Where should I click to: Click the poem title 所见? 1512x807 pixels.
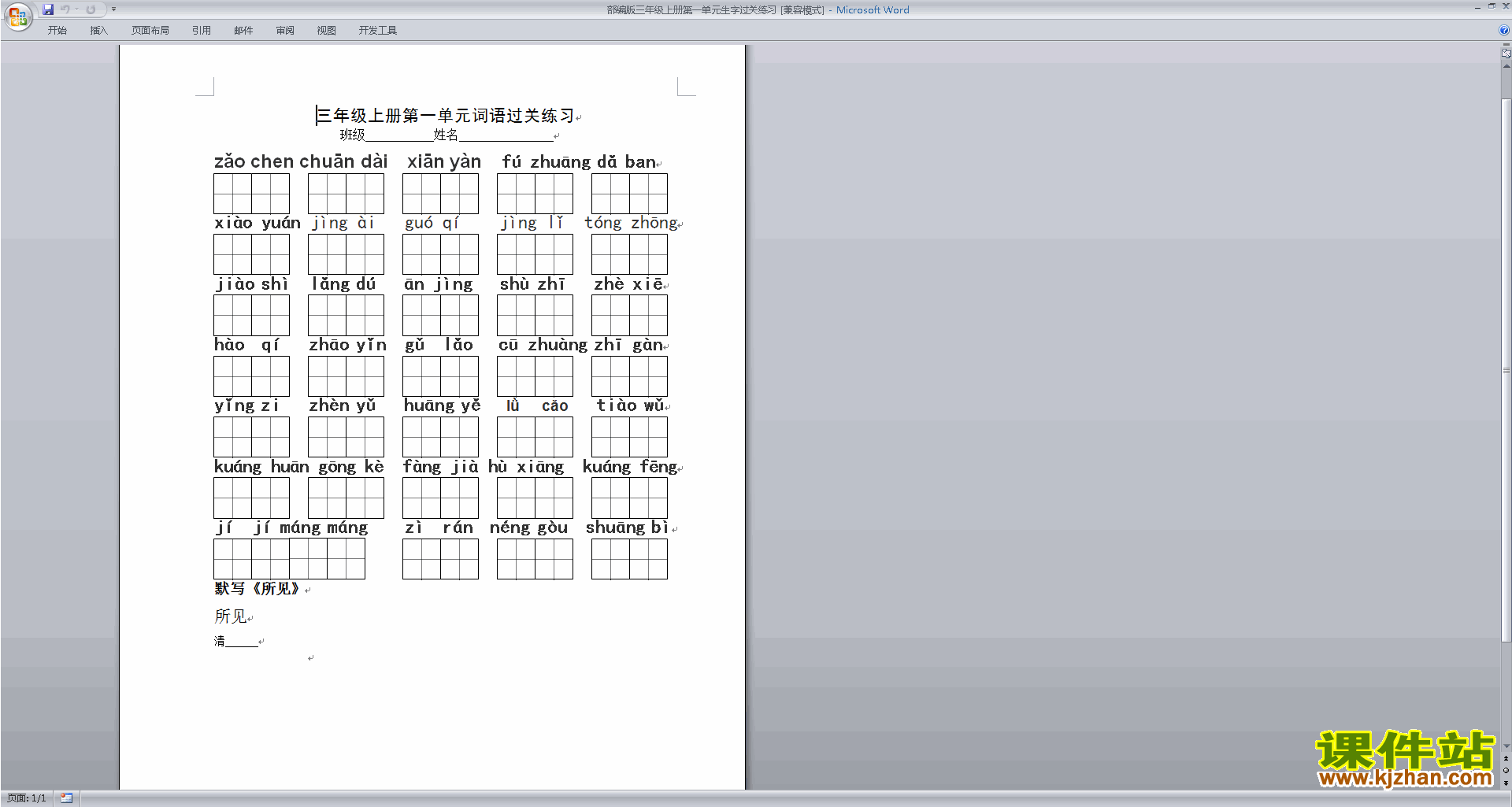point(231,616)
